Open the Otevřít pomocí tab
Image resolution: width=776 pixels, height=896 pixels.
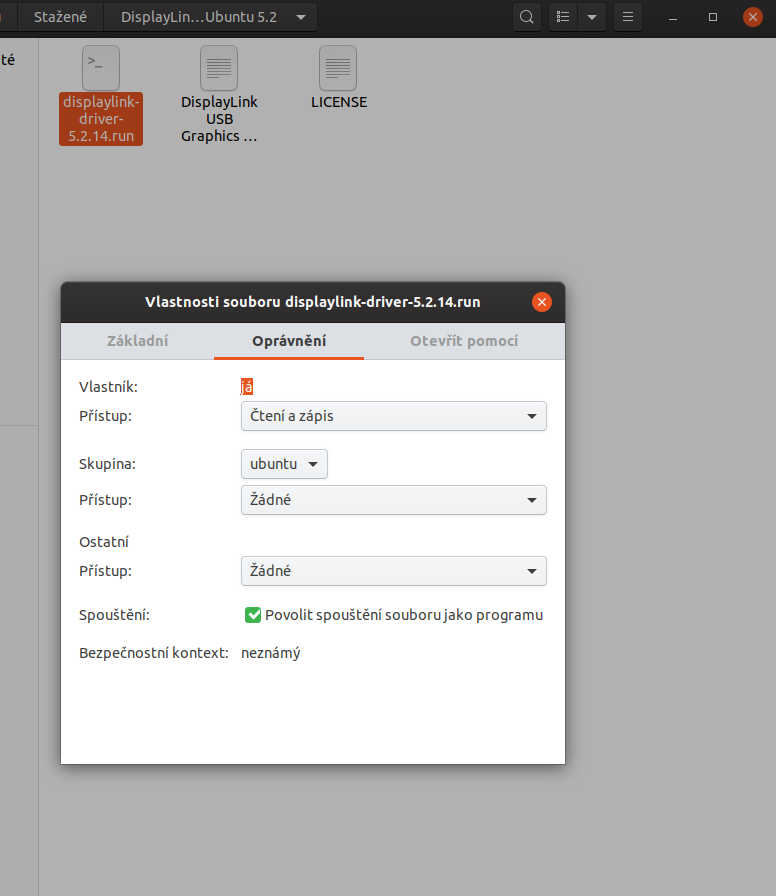pyautogui.click(x=464, y=341)
